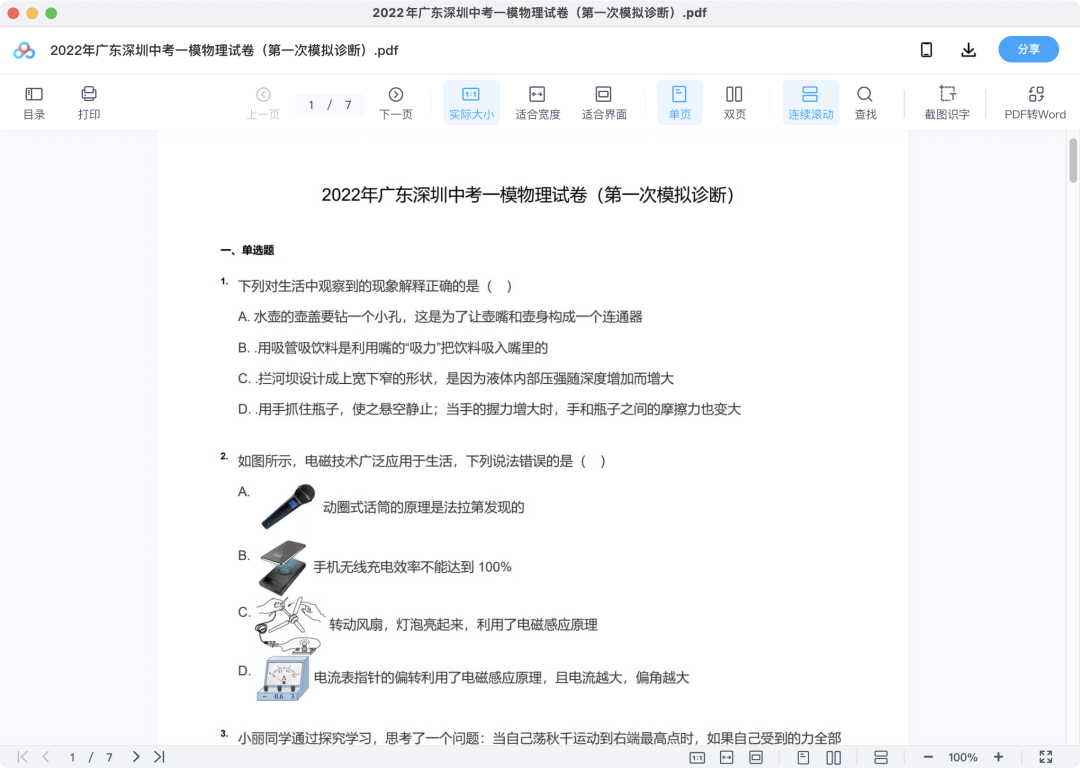
Task: Click single page icon in bottom bar
Action: click(803, 758)
